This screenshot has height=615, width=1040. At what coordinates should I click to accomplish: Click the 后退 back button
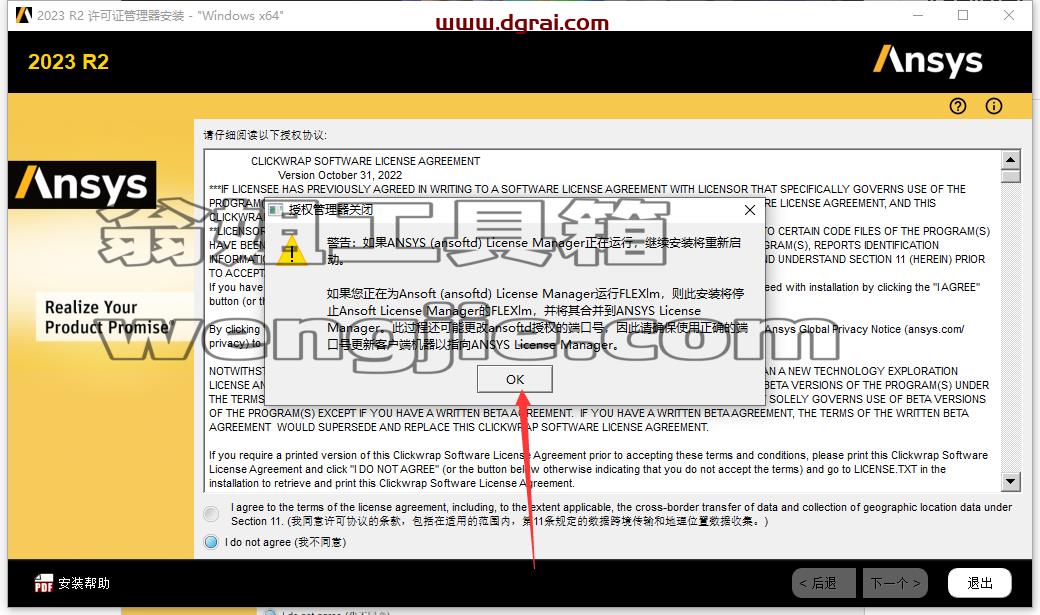click(823, 583)
